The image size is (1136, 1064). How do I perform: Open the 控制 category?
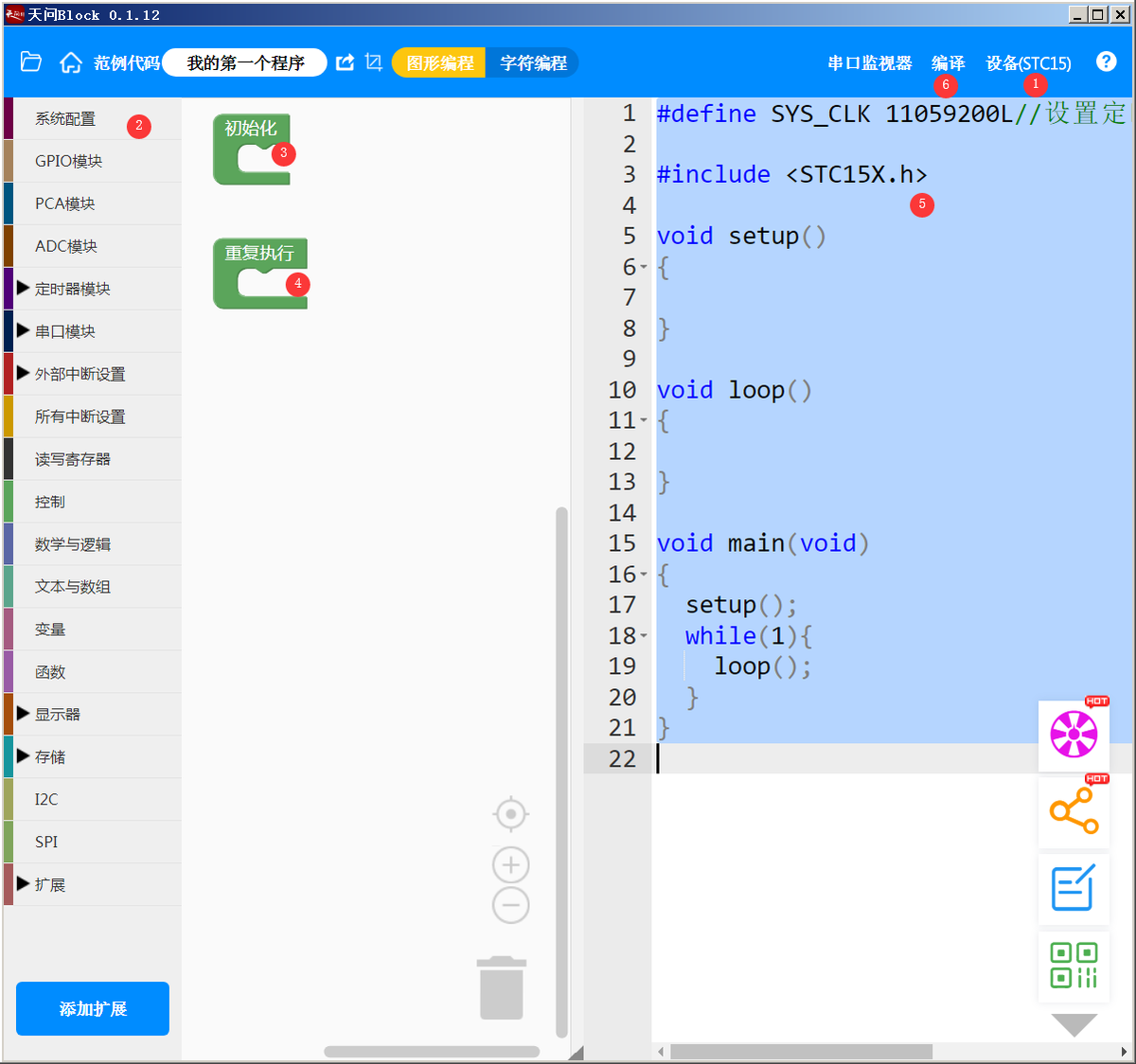(93, 502)
